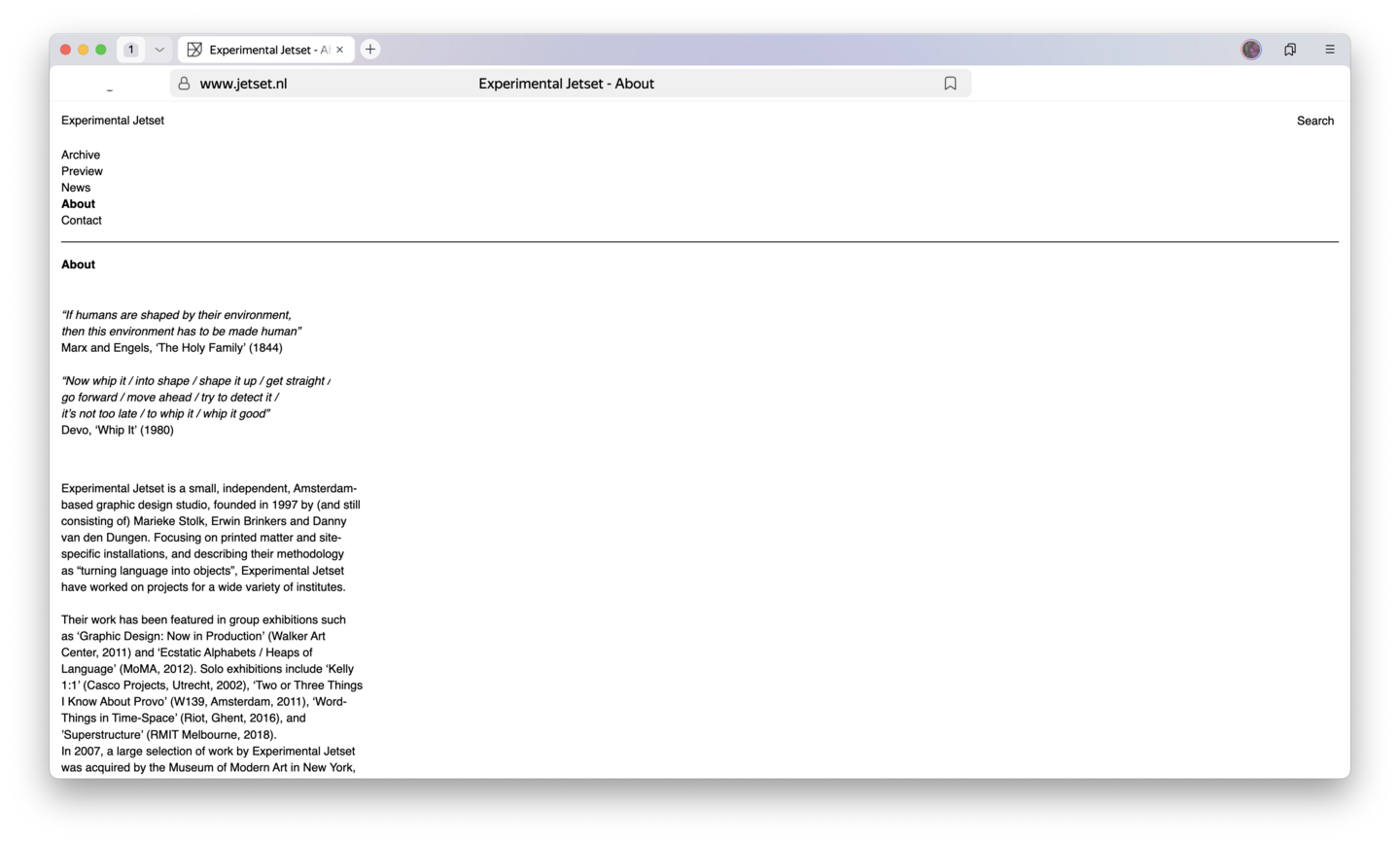Click the line "Their work has been featured in group exhibitions such"
Image resolution: width=1400 pixels, height=844 pixels.
[203, 619]
